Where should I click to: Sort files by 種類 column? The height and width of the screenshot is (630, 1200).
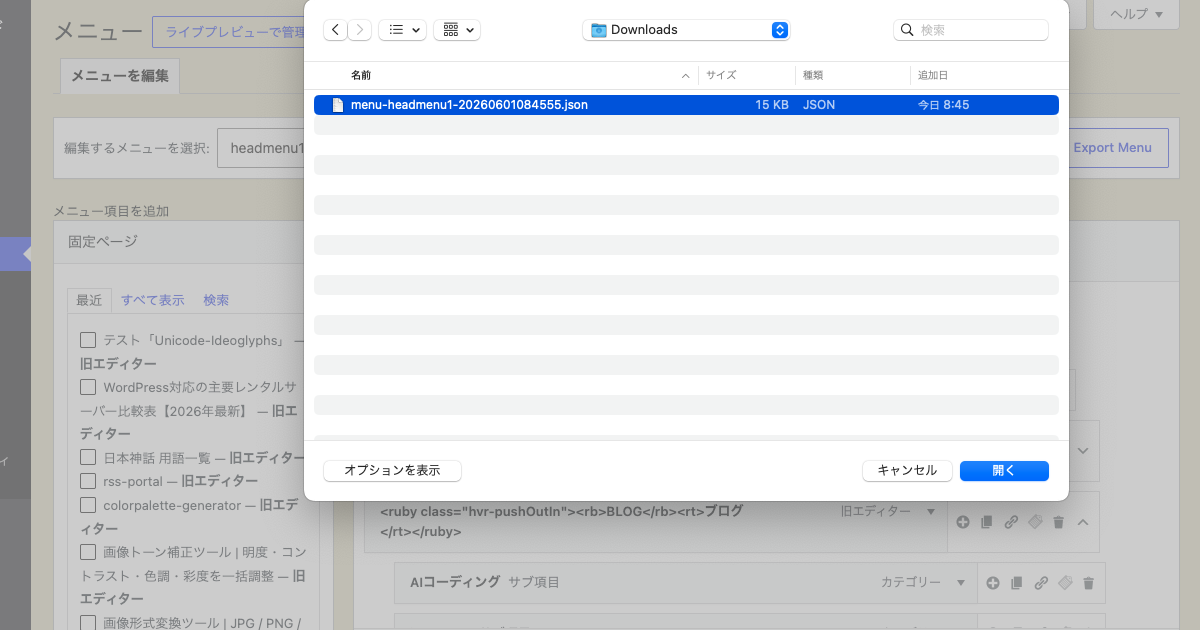click(x=813, y=75)
